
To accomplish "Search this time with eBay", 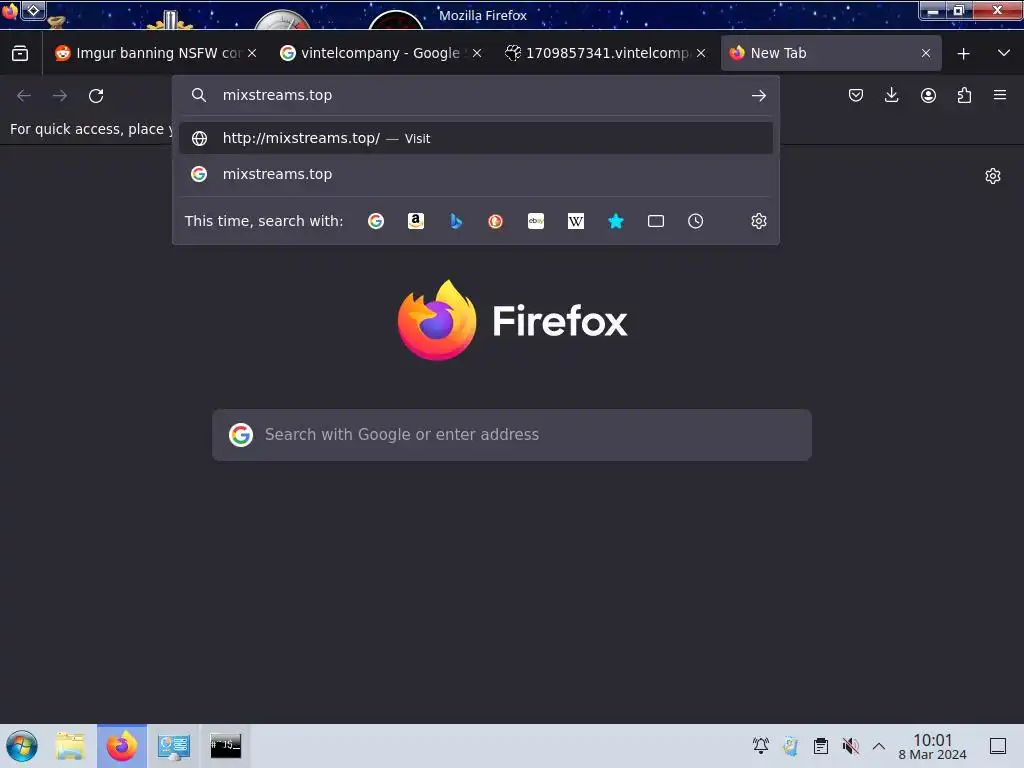I will (x=536, y=221).
